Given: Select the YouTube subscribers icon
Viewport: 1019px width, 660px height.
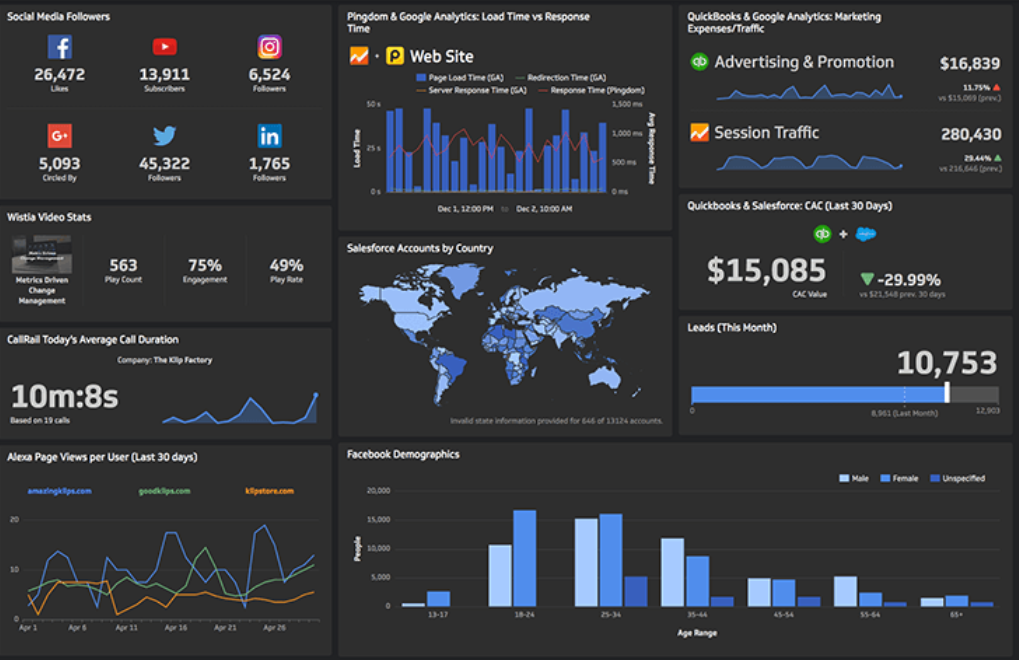Looking at the screenshot, I should (165, 46).
